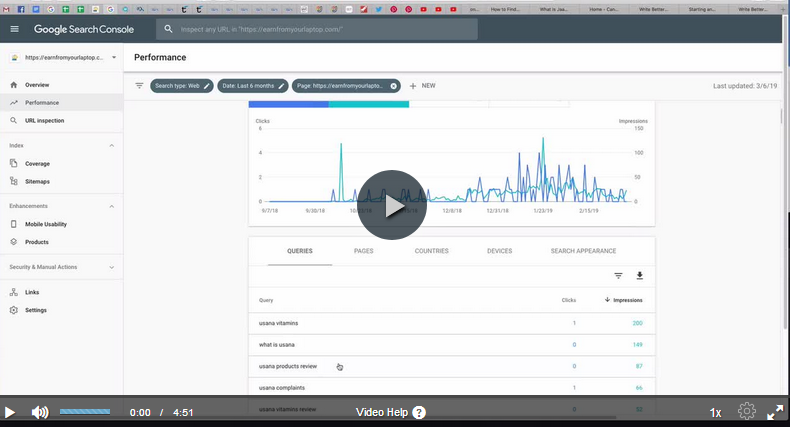
Task: Open Search type: Web filter chip
Action: 182,86
